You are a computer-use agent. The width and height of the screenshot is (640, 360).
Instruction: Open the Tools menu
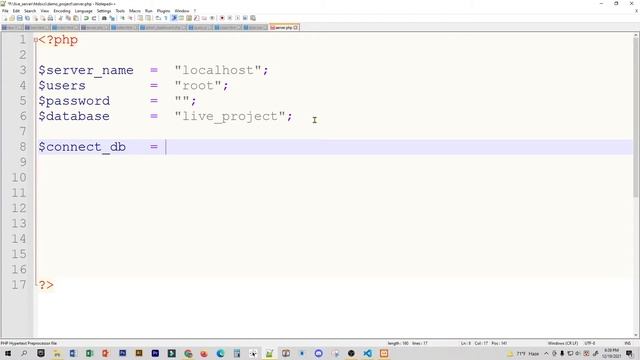pyautogui.click(x=120, y=11)
